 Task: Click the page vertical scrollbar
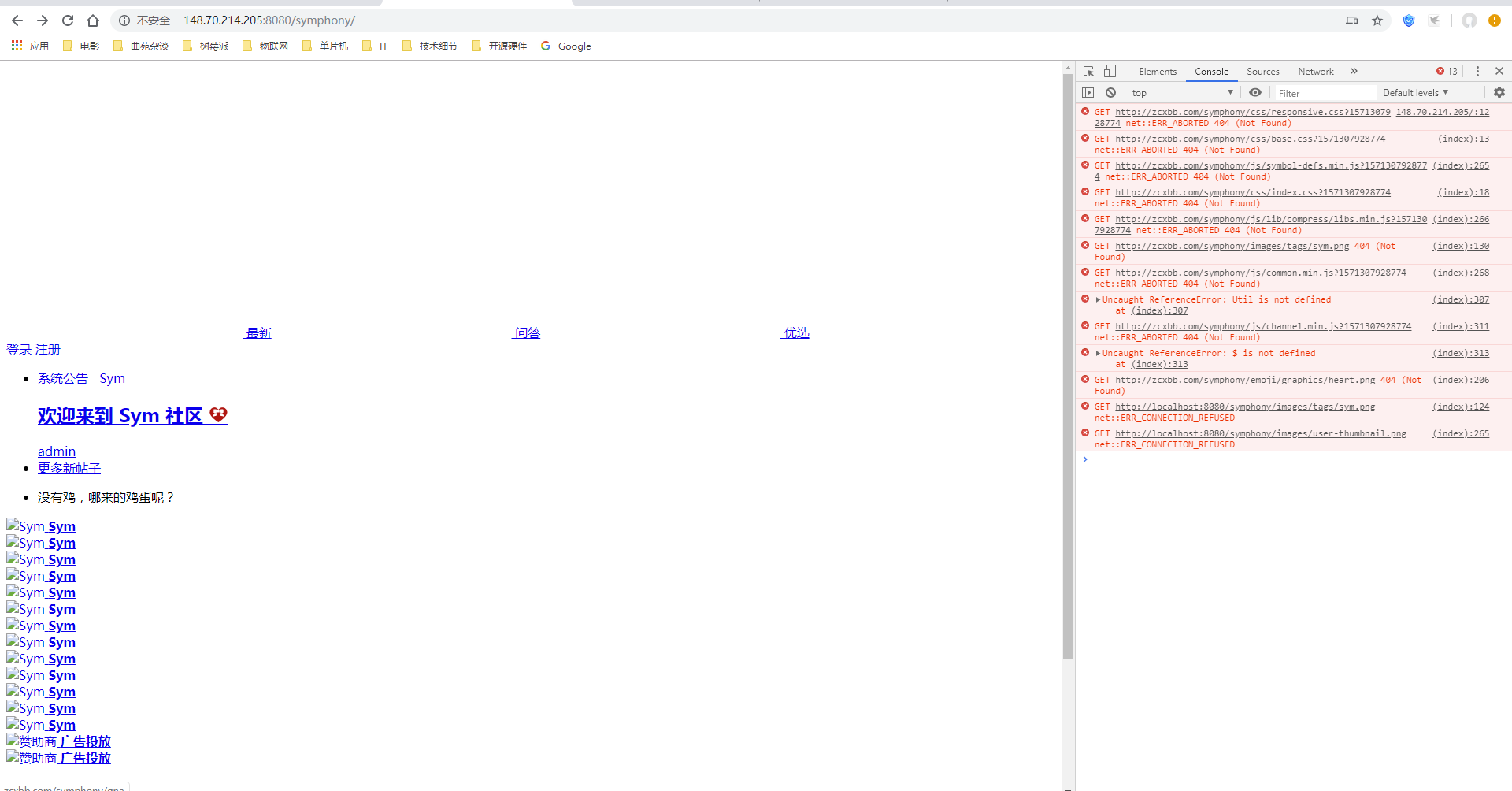[1068, 366]
